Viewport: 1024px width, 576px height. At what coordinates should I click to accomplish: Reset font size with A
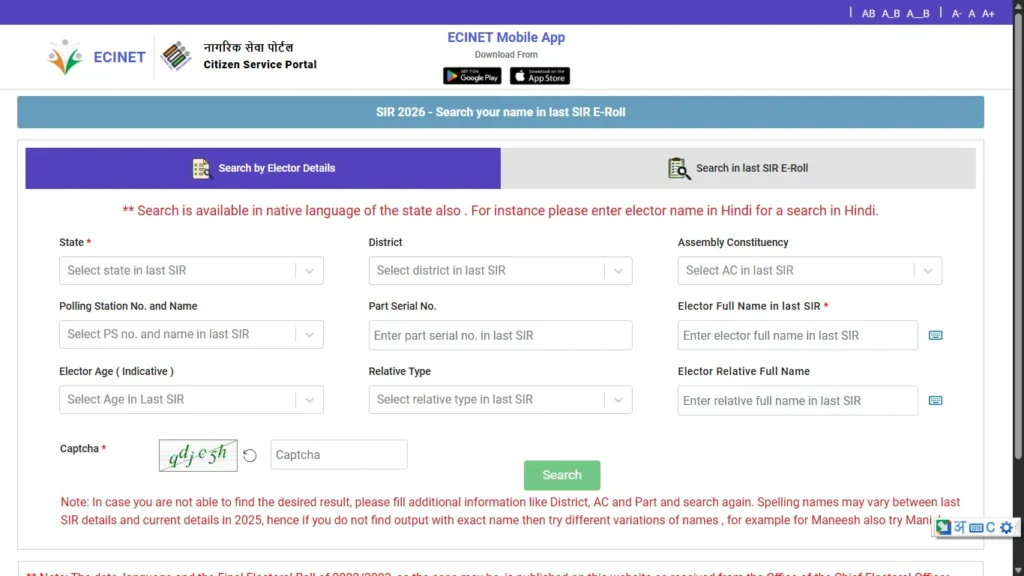tap(972, 13)
